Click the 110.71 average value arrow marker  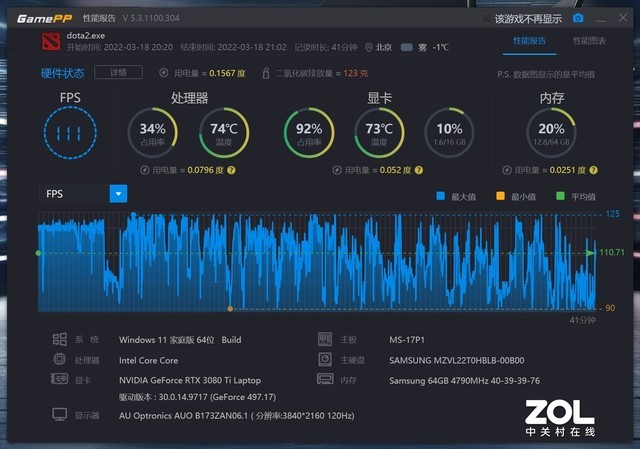coord(591,253)
